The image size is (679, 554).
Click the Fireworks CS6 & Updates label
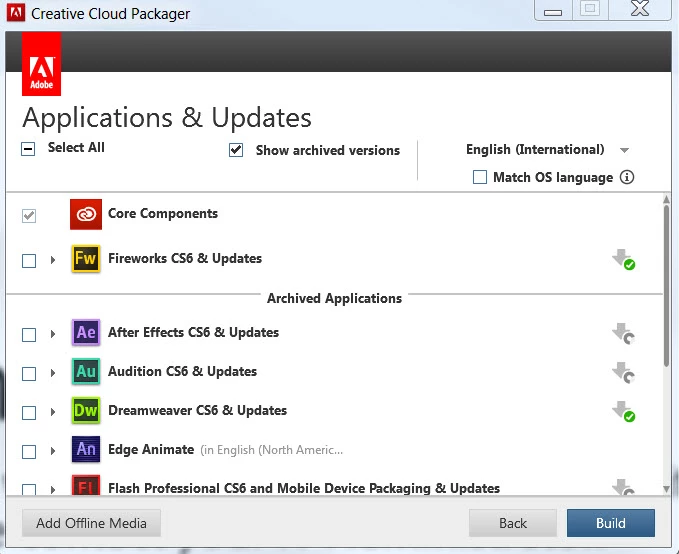click(x=185, y=258)
